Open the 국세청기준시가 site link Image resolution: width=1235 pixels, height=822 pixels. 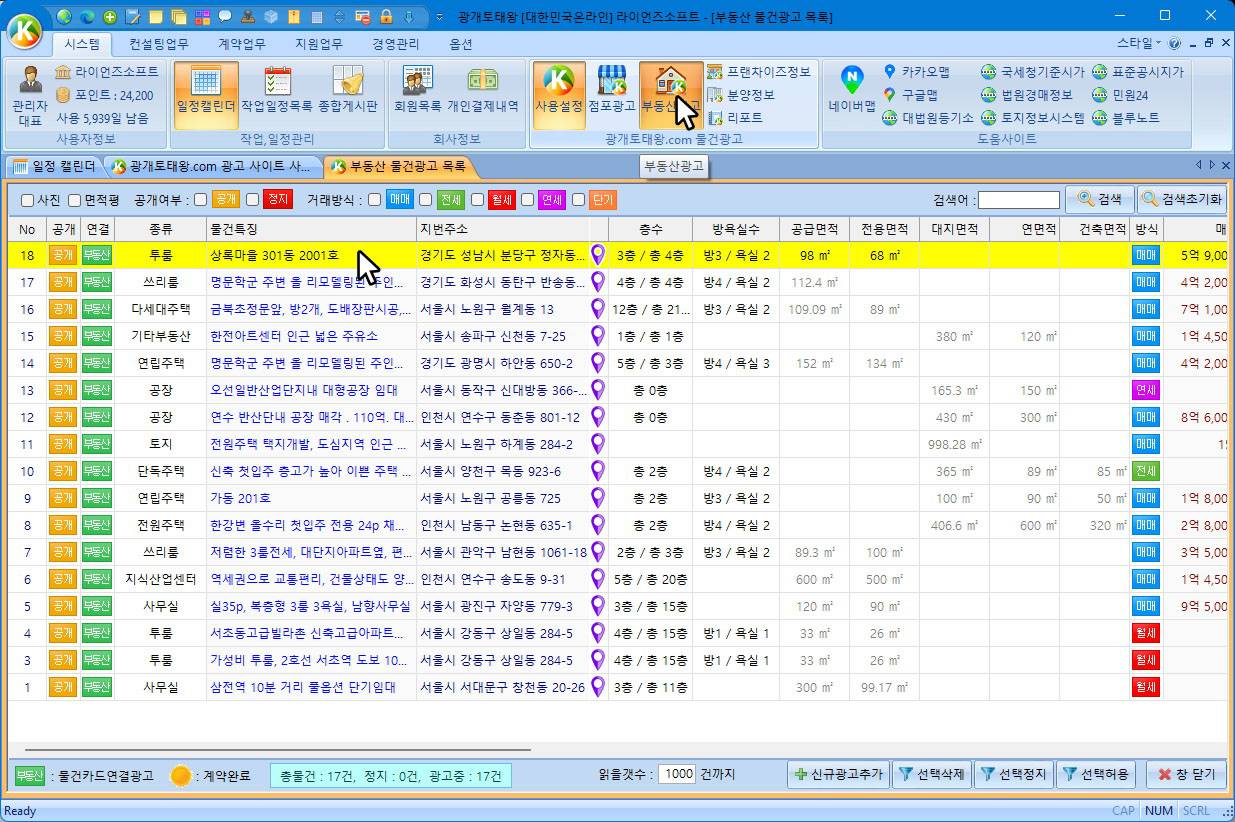1032,72
